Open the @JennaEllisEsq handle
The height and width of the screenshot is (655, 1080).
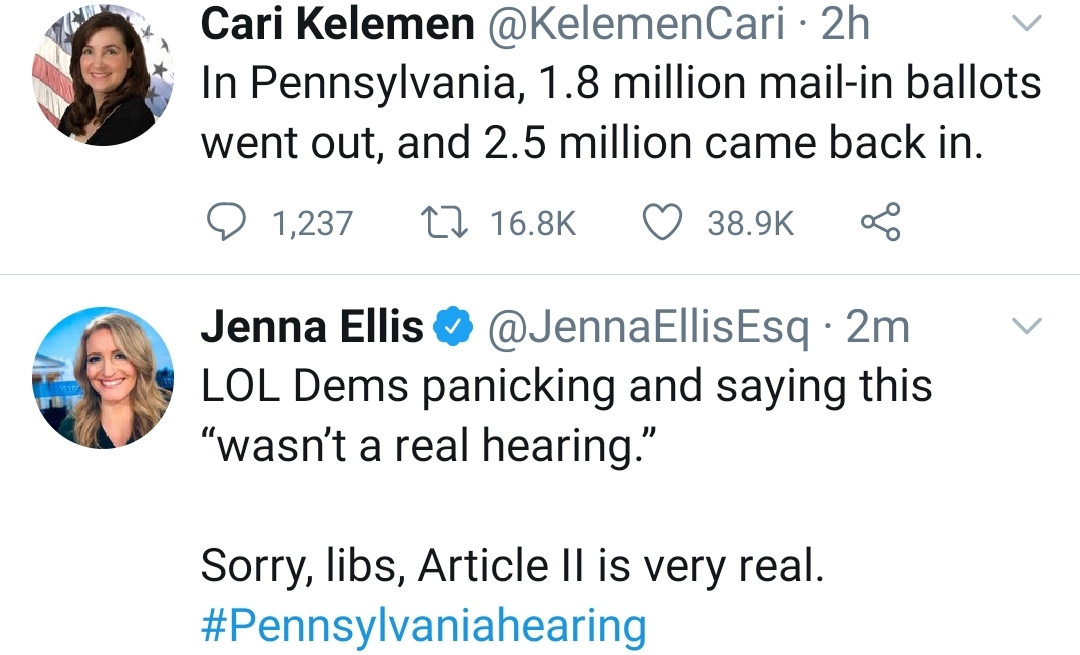click(648, 326)
